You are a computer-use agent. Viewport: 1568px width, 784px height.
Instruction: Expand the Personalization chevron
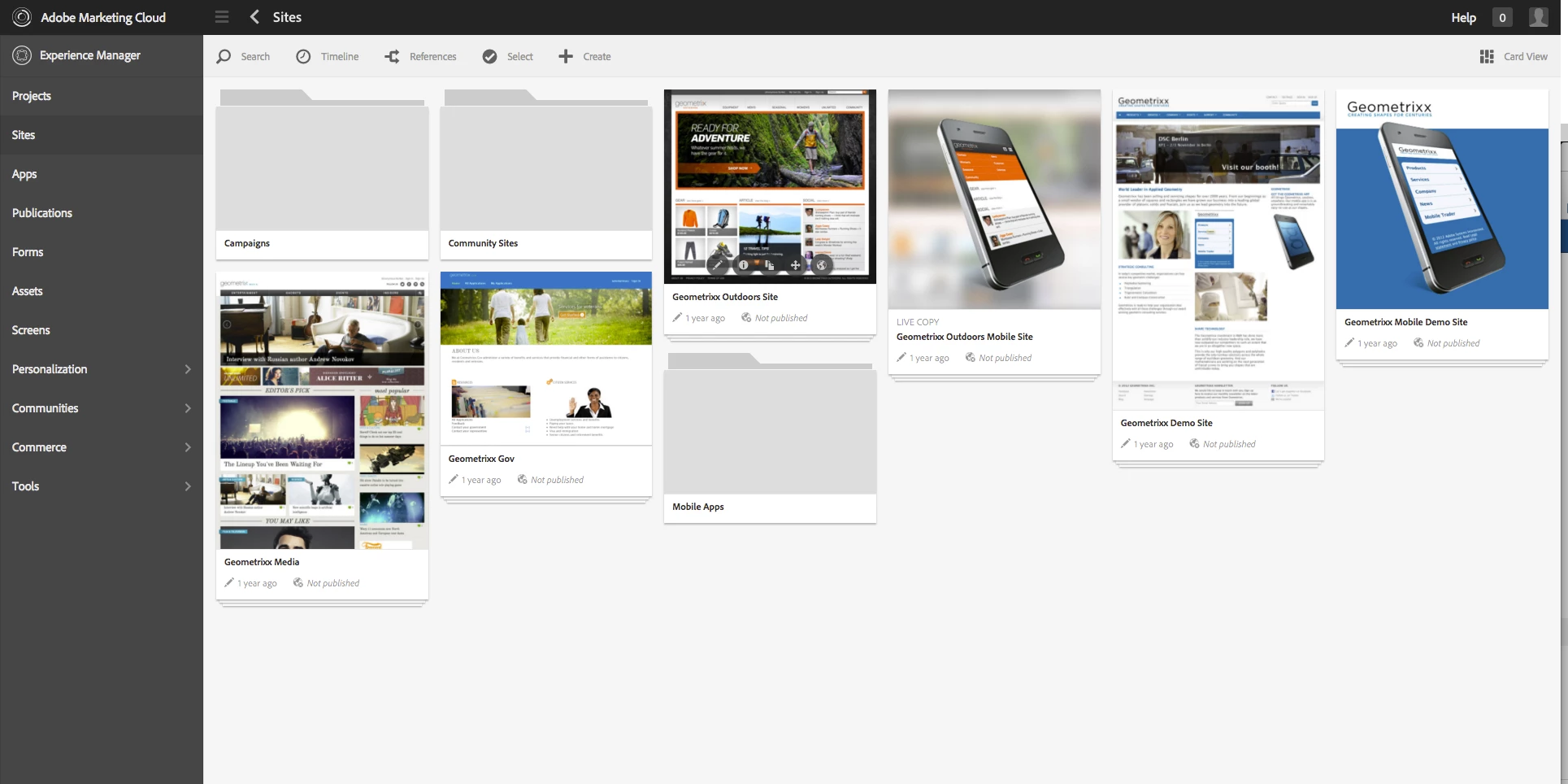(x=188, y=369)
